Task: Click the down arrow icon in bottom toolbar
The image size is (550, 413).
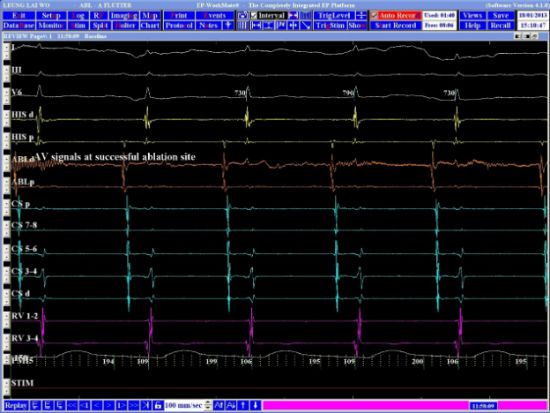Action: click(255, 406)
